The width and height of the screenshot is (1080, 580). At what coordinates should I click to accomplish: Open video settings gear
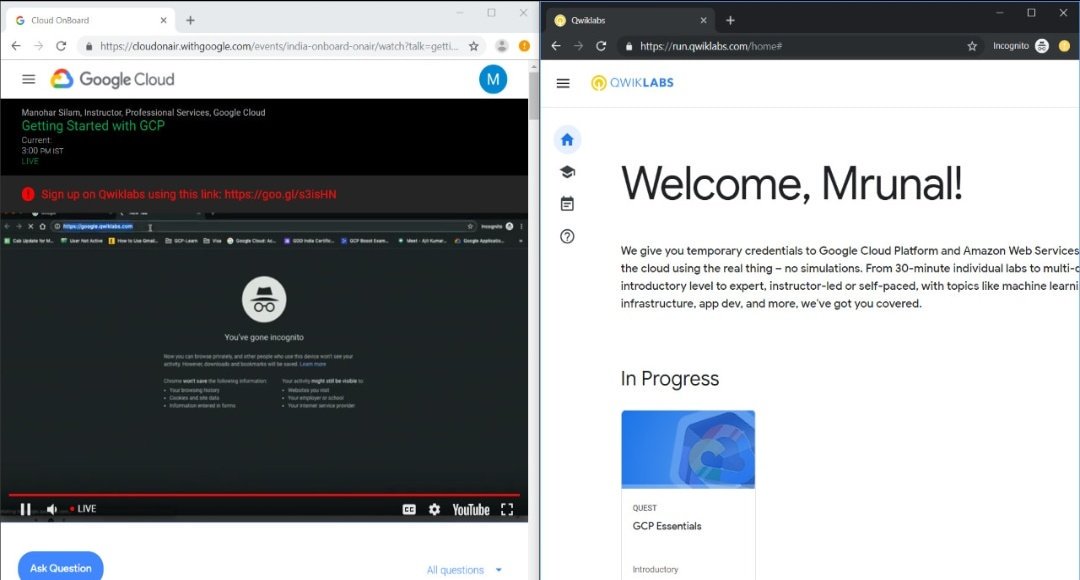434,509
